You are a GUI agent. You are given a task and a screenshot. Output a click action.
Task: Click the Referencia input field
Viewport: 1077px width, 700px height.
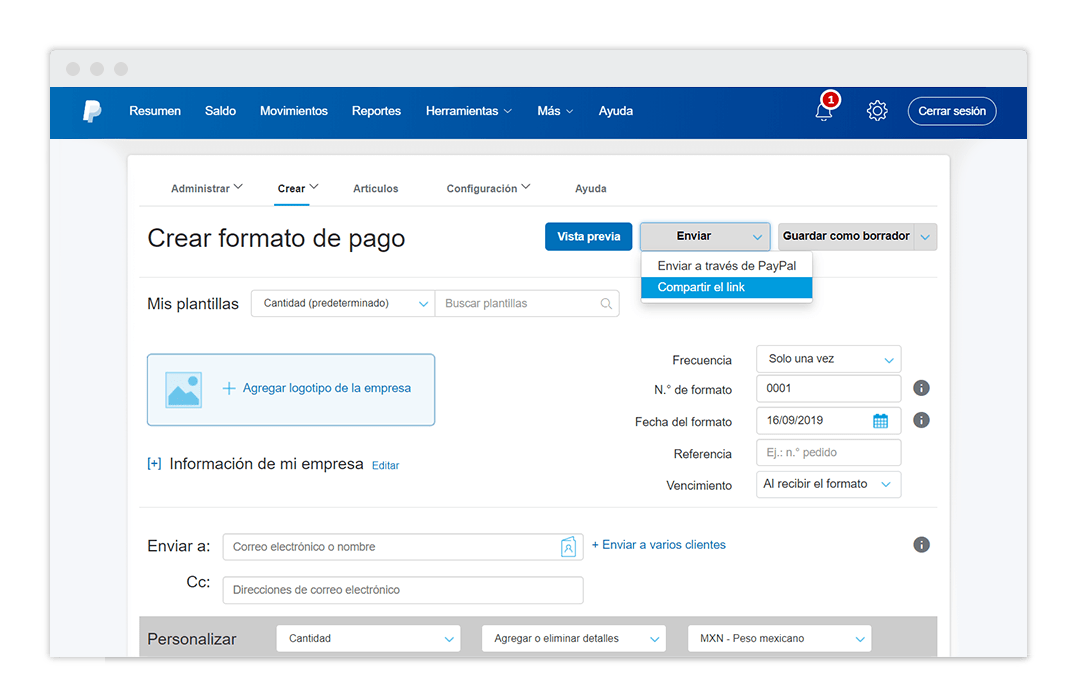828,453
